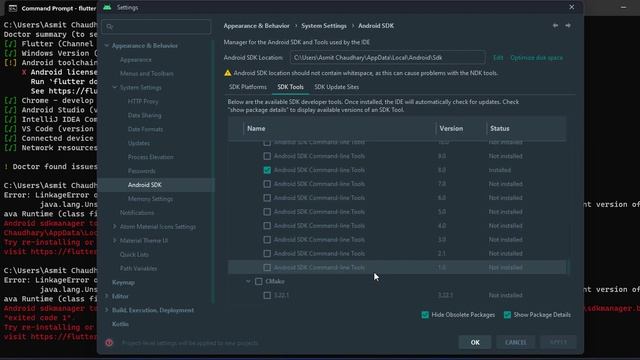Screen dimensions: 640x360
Task: Check Command-line Tools version 5.0 checkbox
Action: [267, 212]
